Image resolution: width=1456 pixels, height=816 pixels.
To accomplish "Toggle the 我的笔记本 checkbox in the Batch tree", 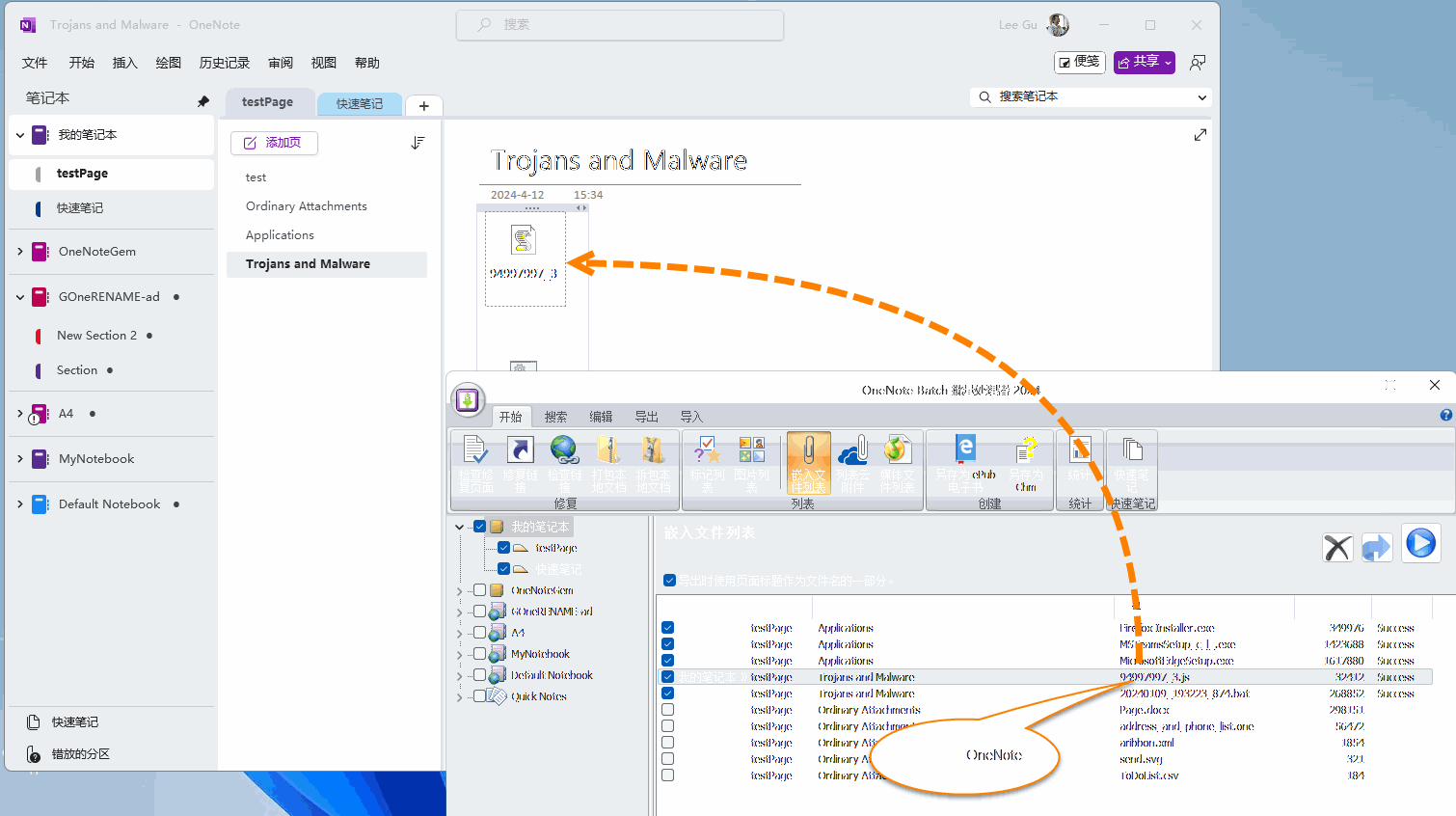I will (x=479, y=527).
